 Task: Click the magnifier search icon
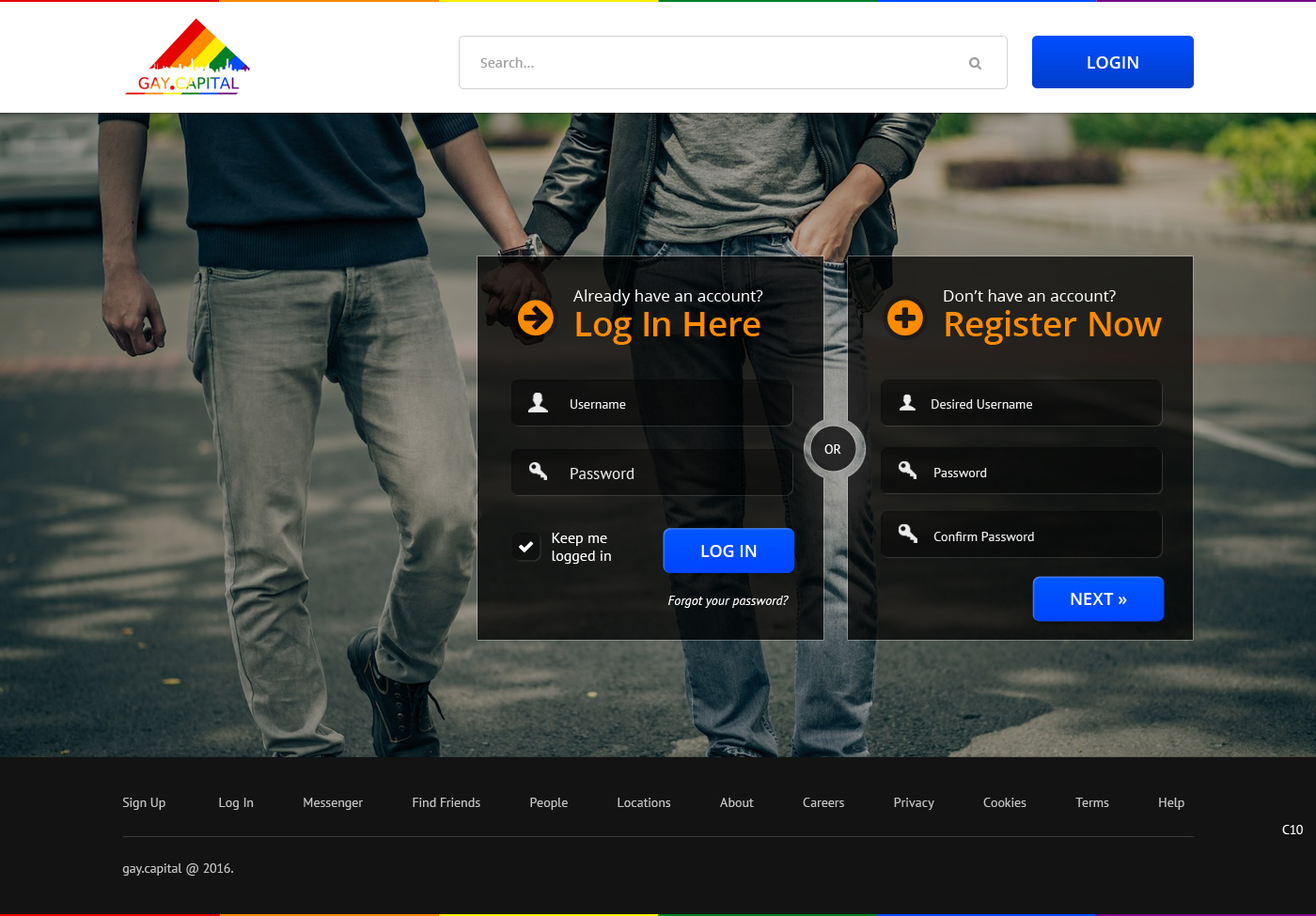click(x=975, y=63)
